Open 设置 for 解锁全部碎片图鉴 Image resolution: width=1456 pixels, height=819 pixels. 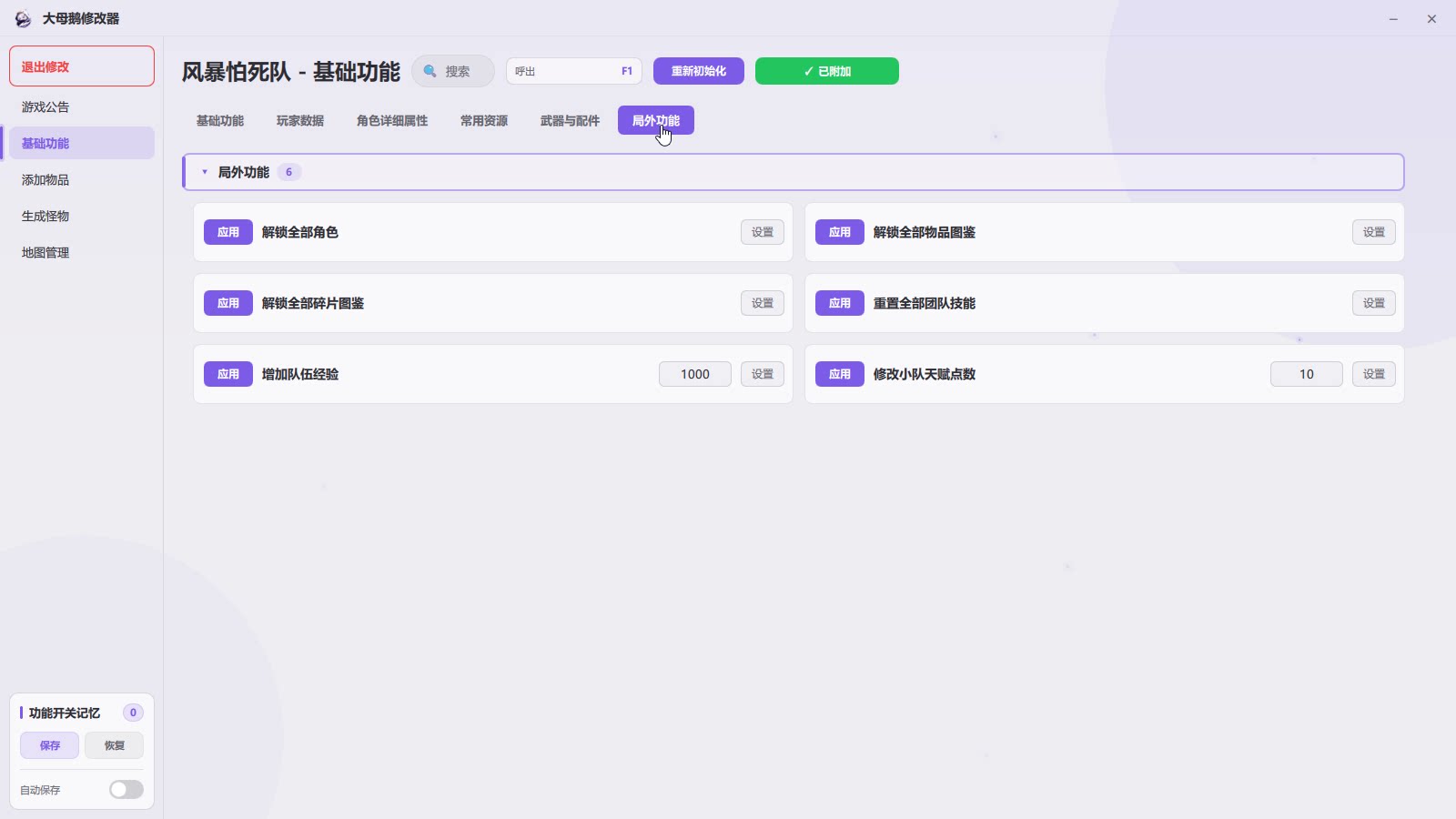click(763, 303)
